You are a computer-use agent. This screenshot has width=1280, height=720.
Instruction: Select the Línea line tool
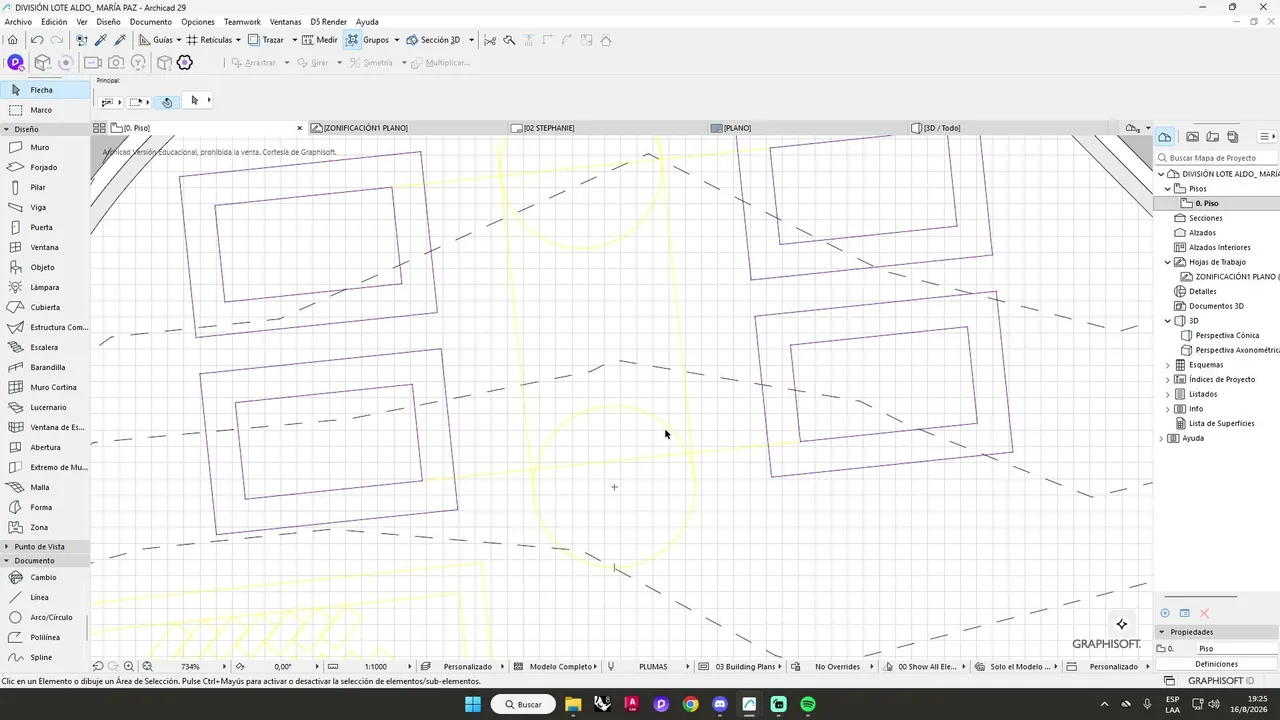pos(45,597)
